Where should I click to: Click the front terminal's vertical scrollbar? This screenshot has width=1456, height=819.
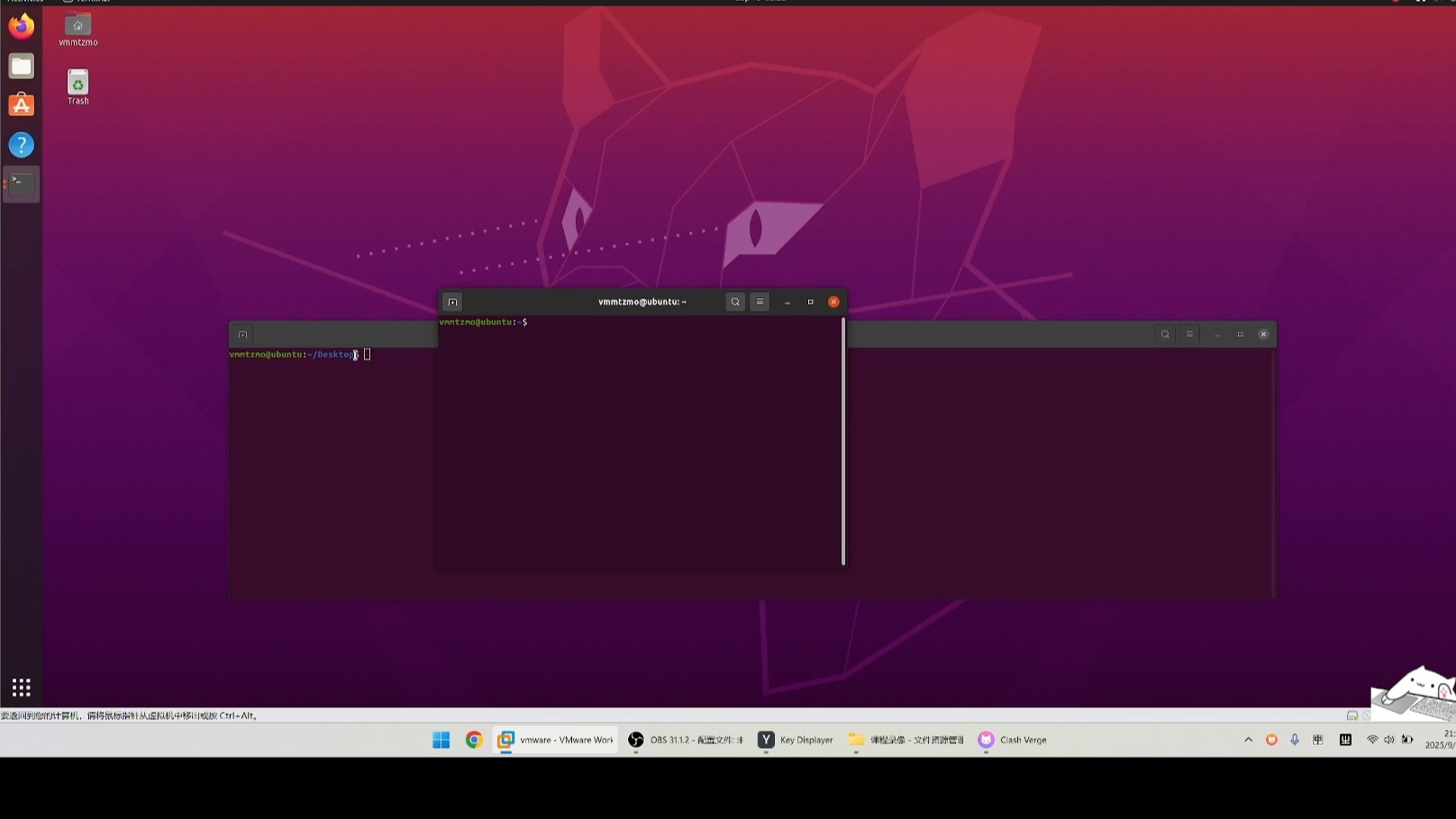pos(843,441)
